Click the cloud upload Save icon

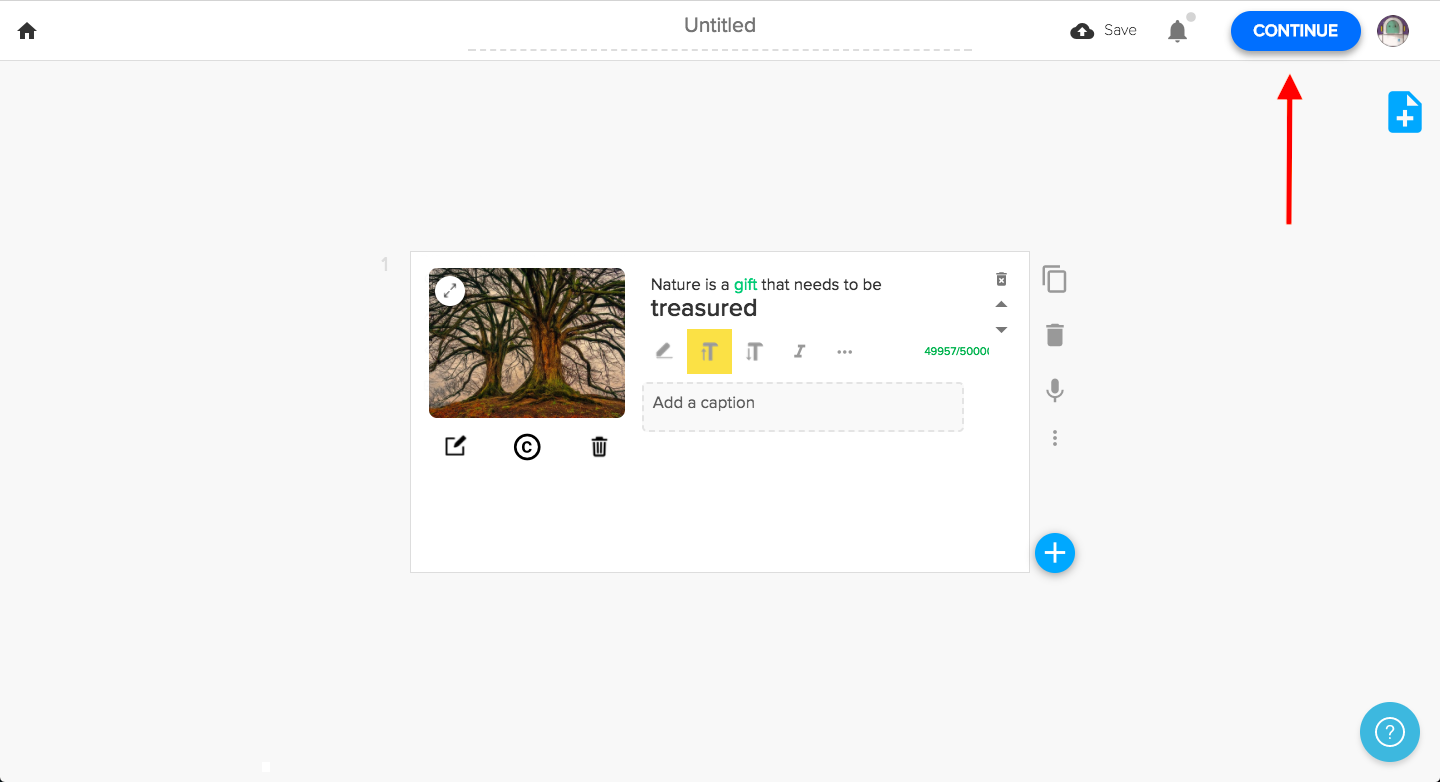pos(1082,31)
